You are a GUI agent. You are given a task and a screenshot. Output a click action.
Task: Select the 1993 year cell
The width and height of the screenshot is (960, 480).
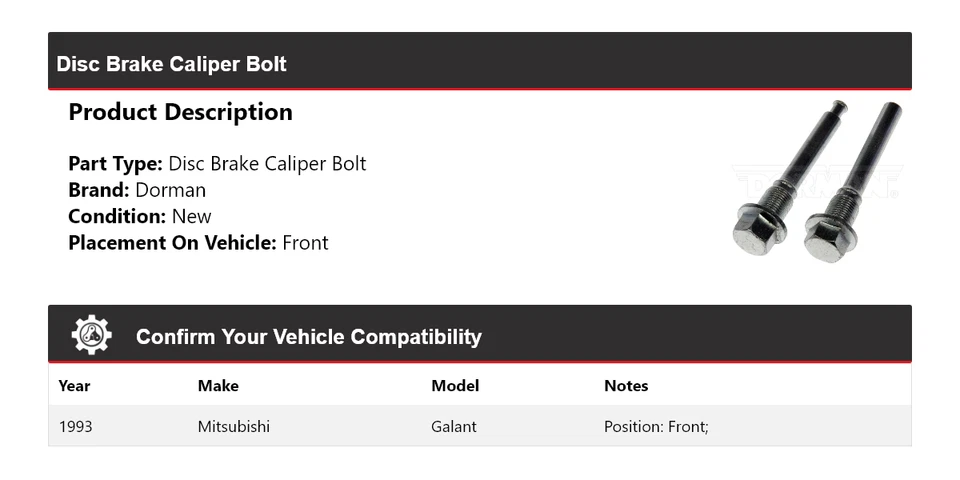(76, 426)
